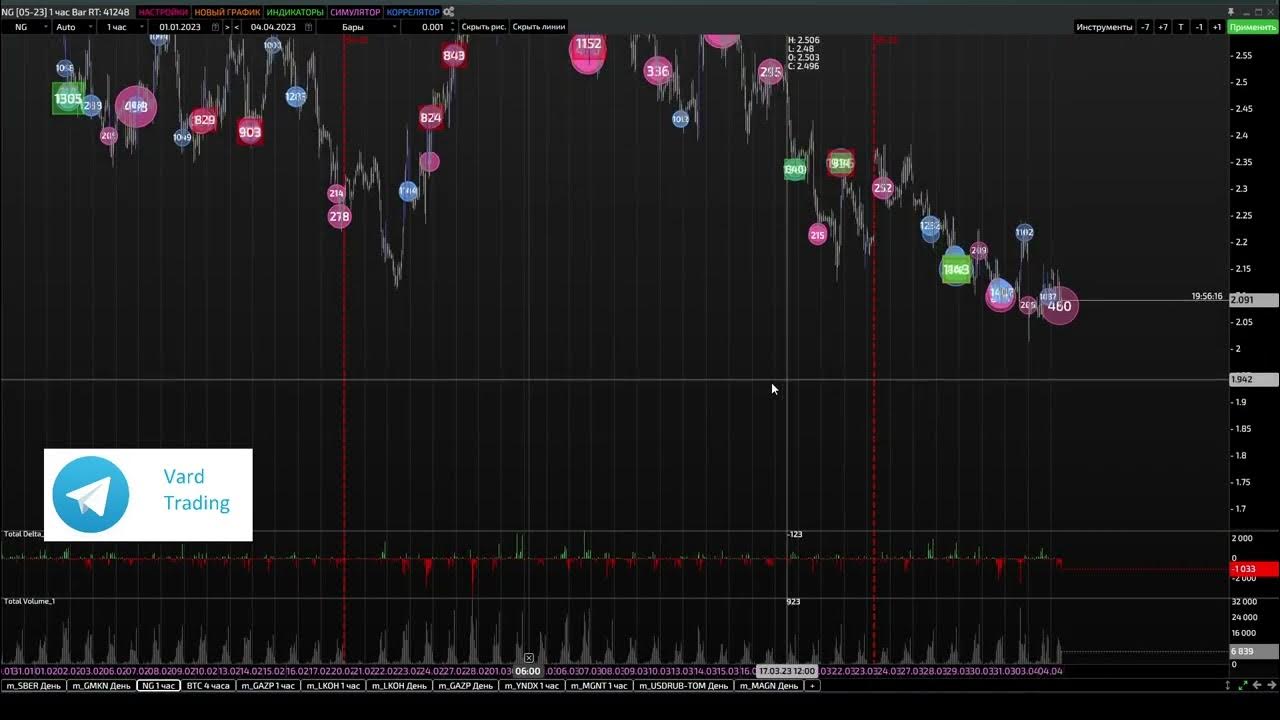Click the pink bubble labeled 278
The width and height of the screenshot is (1280, 720).
[340, 216]
